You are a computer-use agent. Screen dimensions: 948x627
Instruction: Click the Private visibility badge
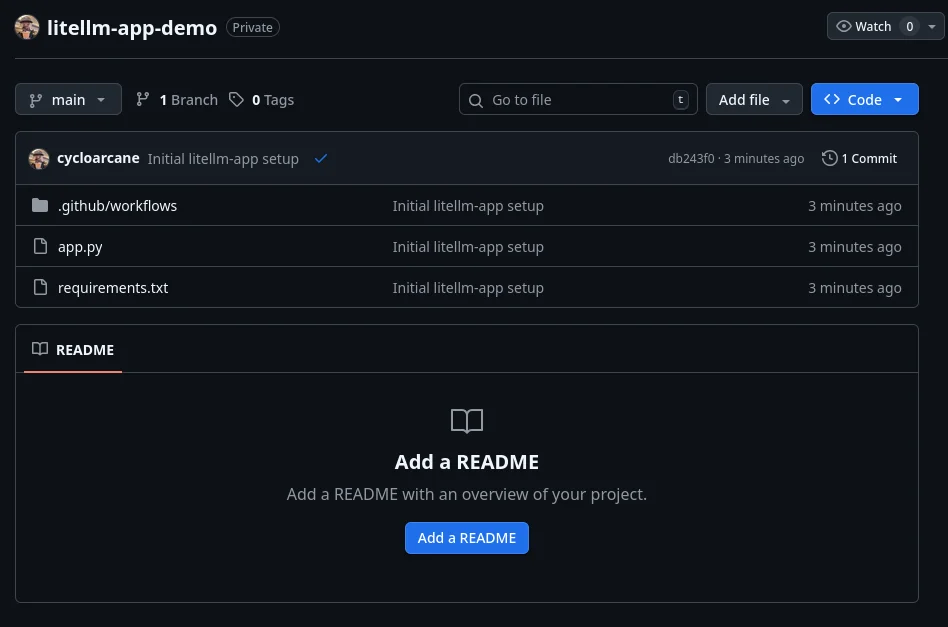253,27
